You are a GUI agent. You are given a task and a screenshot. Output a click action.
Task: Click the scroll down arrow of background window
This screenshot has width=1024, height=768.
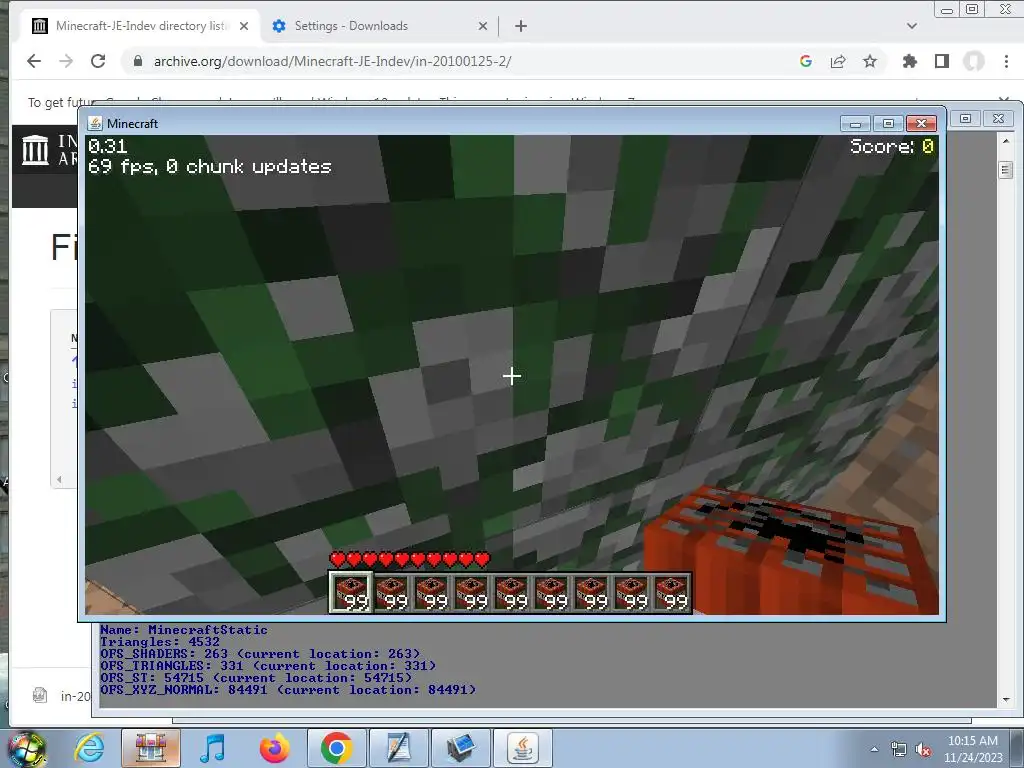click(x=1006, y=699)
